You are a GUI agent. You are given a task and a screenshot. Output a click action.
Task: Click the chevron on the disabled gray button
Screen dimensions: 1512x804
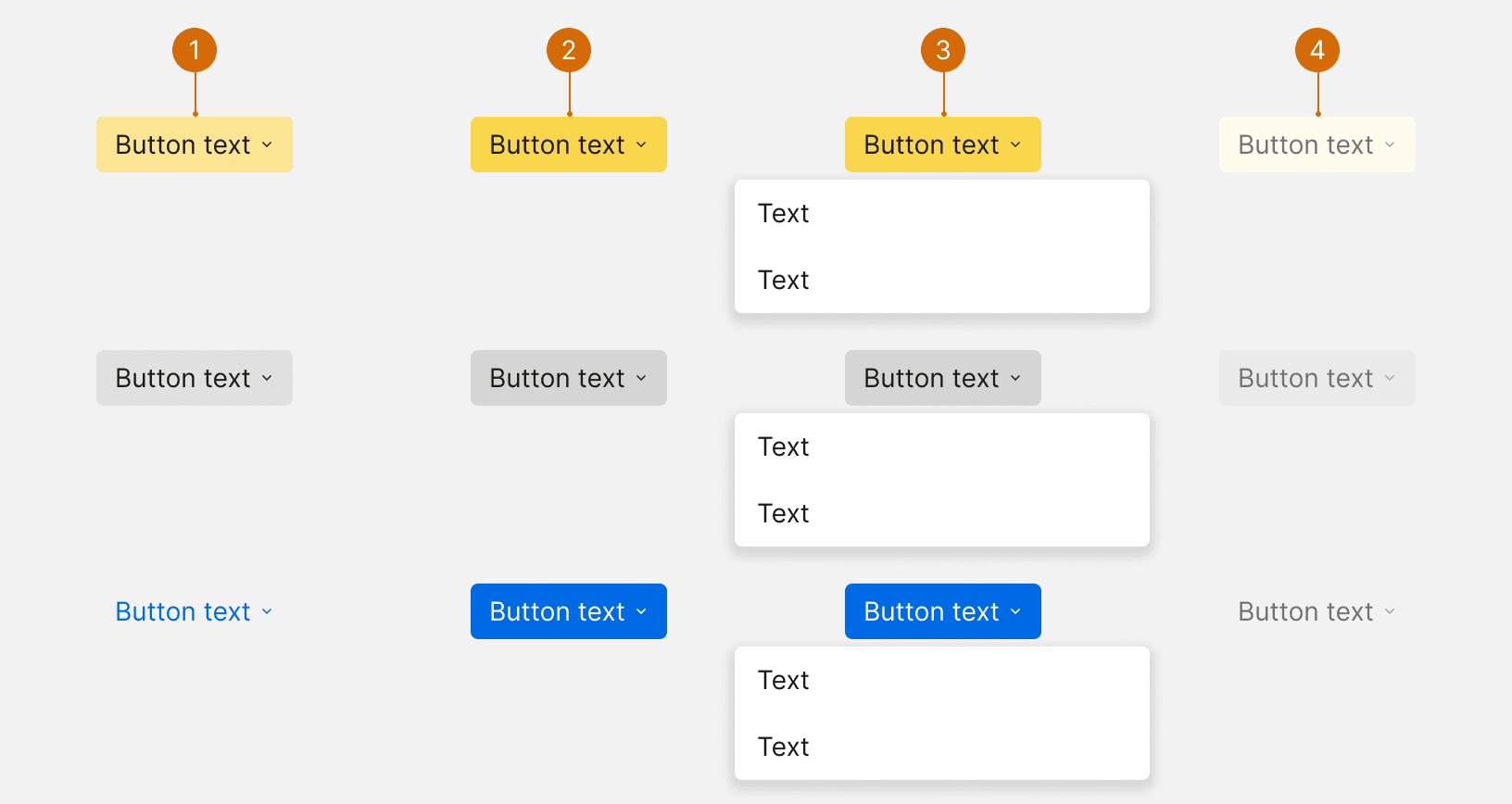pos(1390,378)
